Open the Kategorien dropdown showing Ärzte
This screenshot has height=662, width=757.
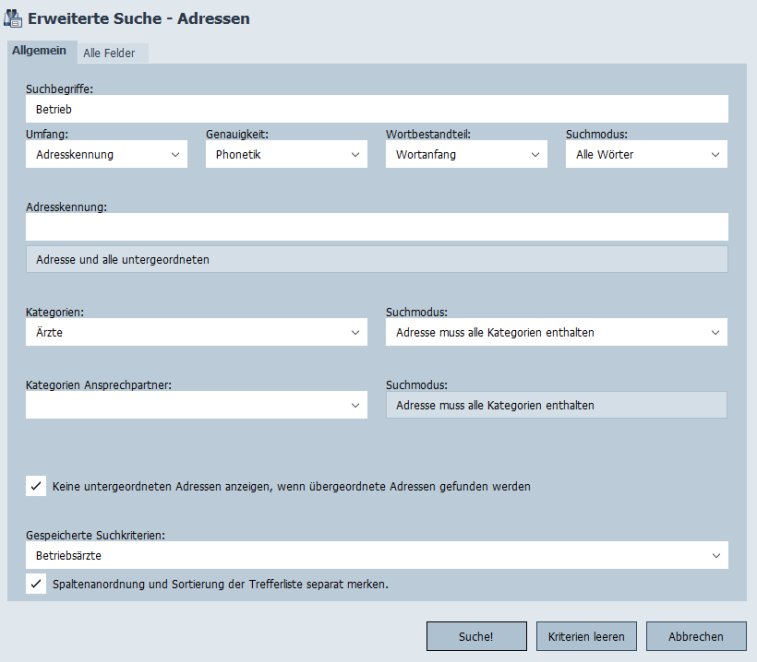click(196, 333)
